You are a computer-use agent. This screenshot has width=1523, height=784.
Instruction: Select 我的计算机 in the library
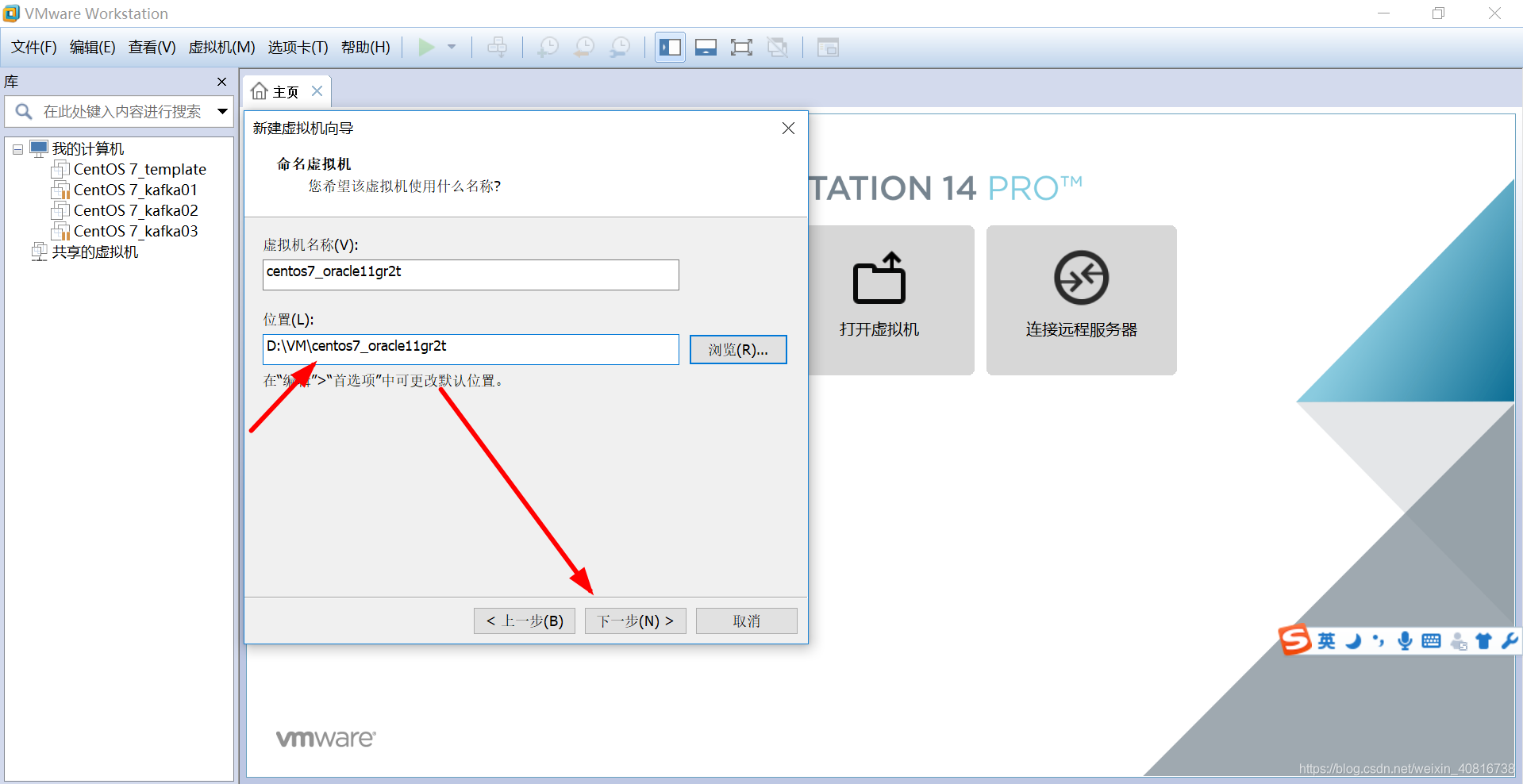click(88, 149)
